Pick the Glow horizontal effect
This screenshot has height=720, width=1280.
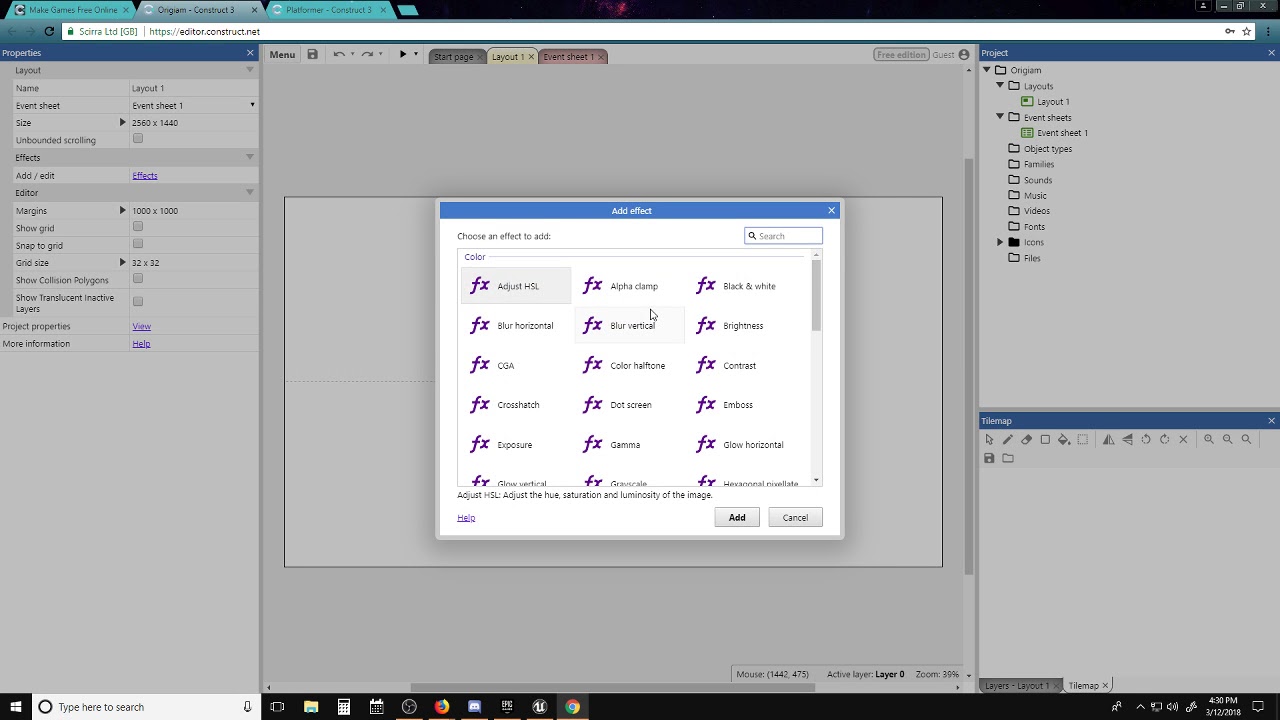pos(742,445)
